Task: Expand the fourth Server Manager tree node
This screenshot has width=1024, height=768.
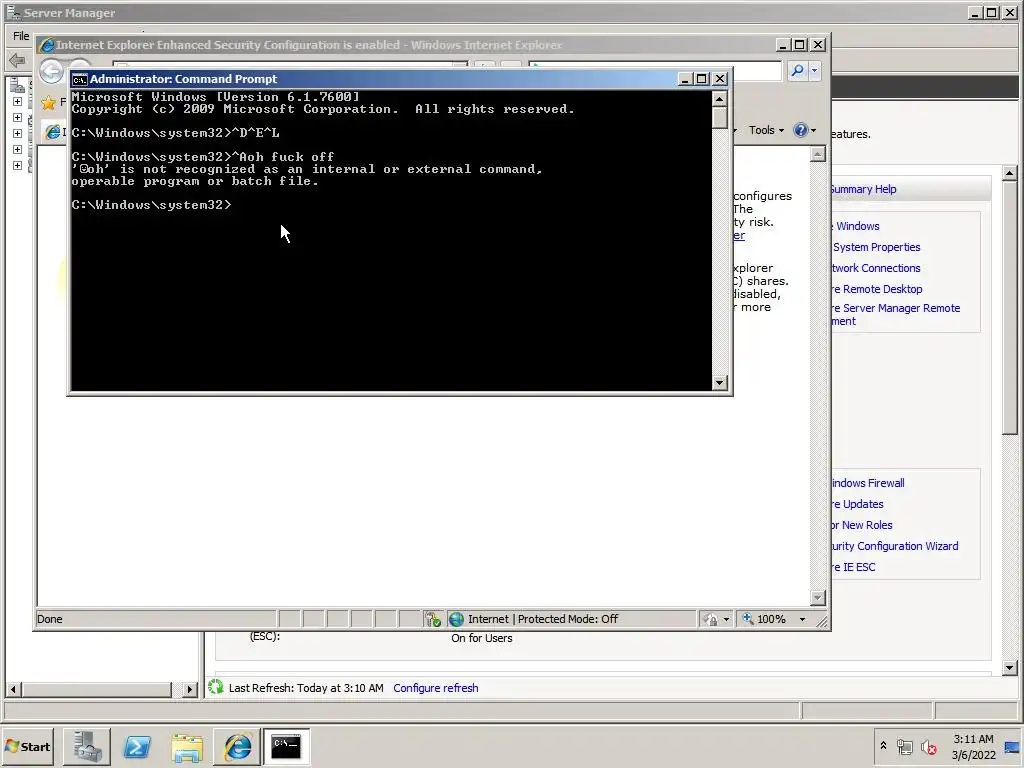Action: coord(18,150)
